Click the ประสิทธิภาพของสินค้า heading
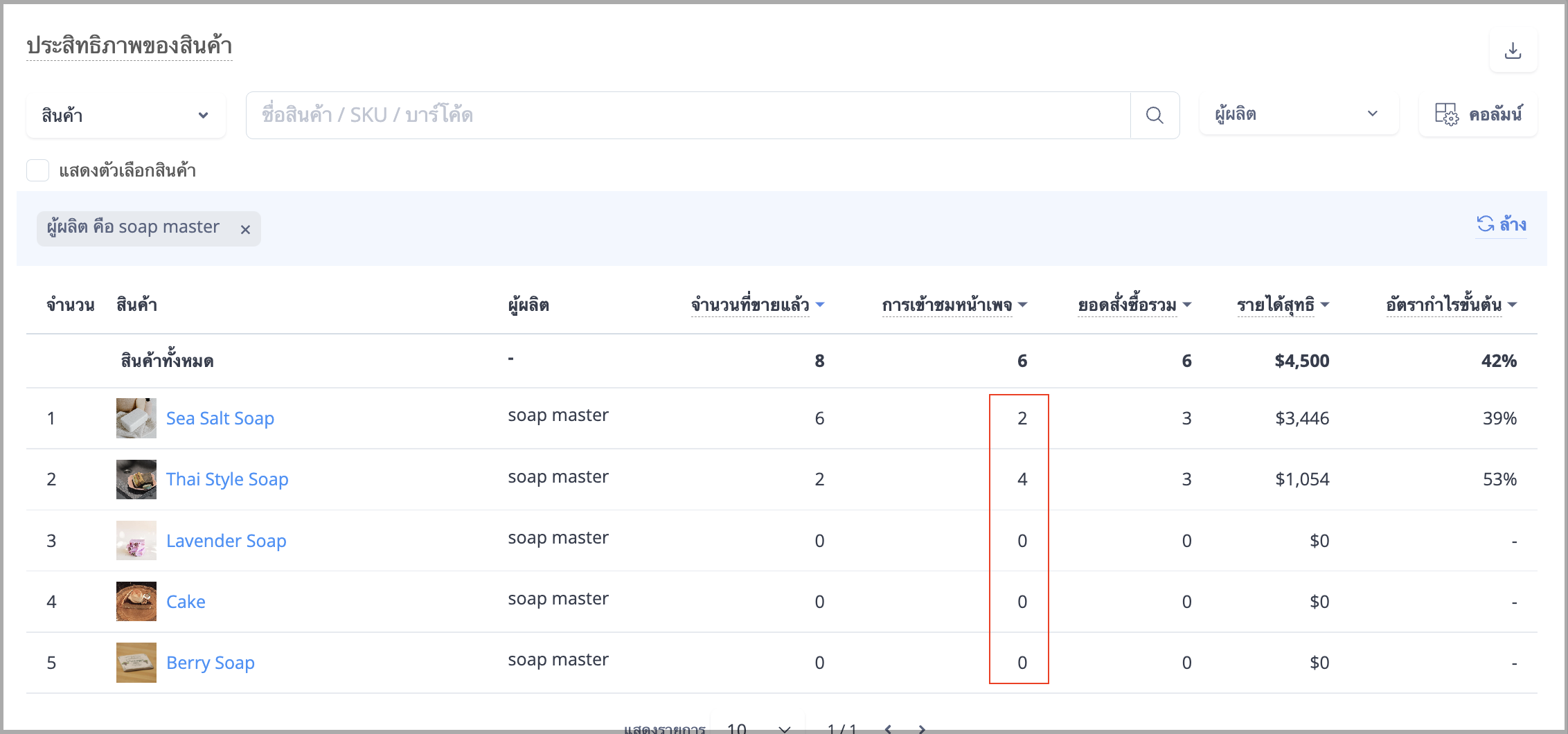The image size is (1568, 734). (x=129, y=46)
